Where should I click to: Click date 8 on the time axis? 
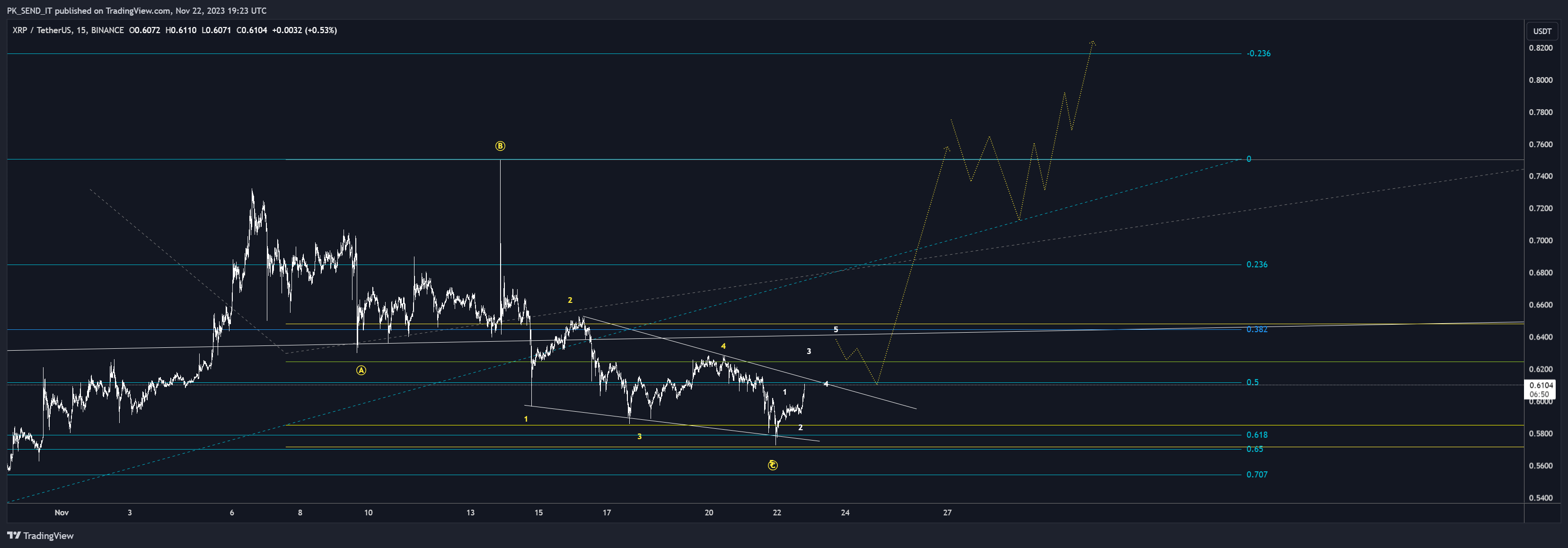coord(300,513)
